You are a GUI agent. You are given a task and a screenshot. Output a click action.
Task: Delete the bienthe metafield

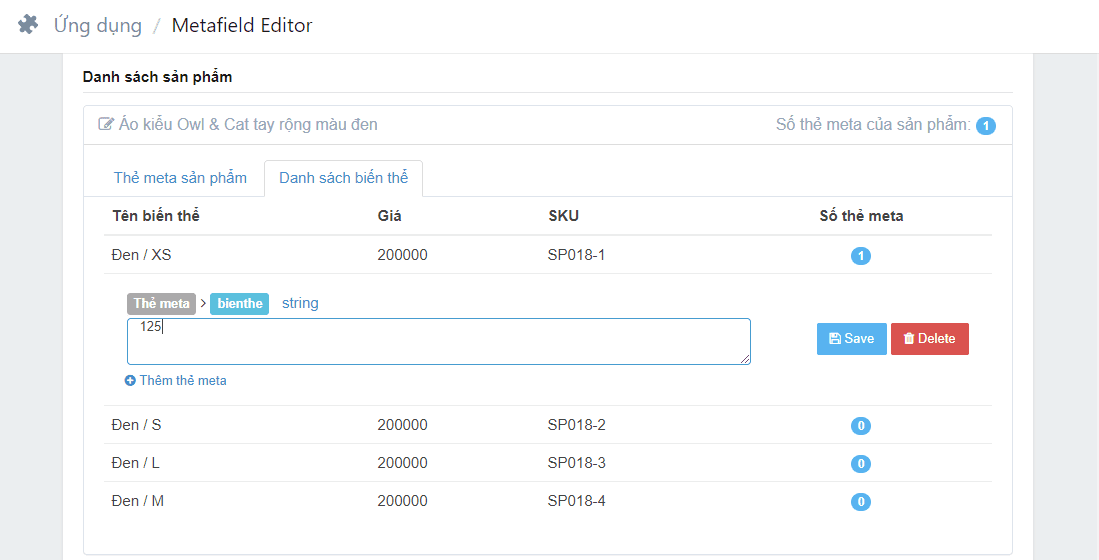(x=929, y=339)
